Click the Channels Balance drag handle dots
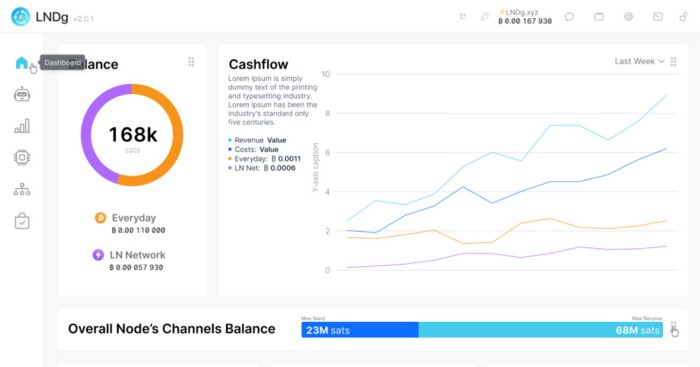 coord(673,325)
